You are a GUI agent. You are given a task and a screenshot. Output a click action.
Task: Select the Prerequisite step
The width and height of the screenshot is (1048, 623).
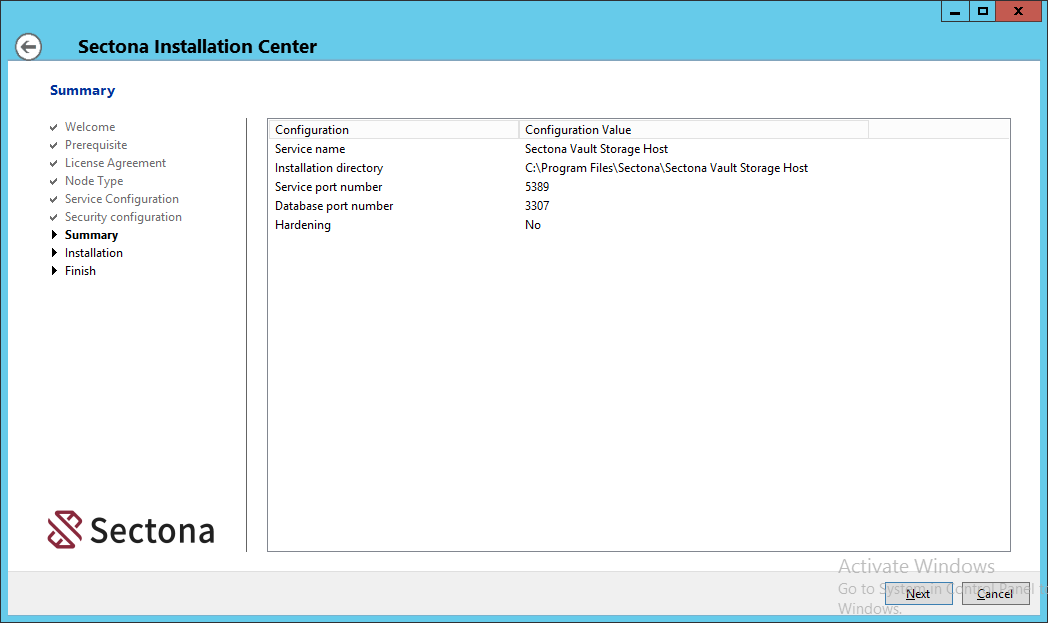(x=96, y=145)
